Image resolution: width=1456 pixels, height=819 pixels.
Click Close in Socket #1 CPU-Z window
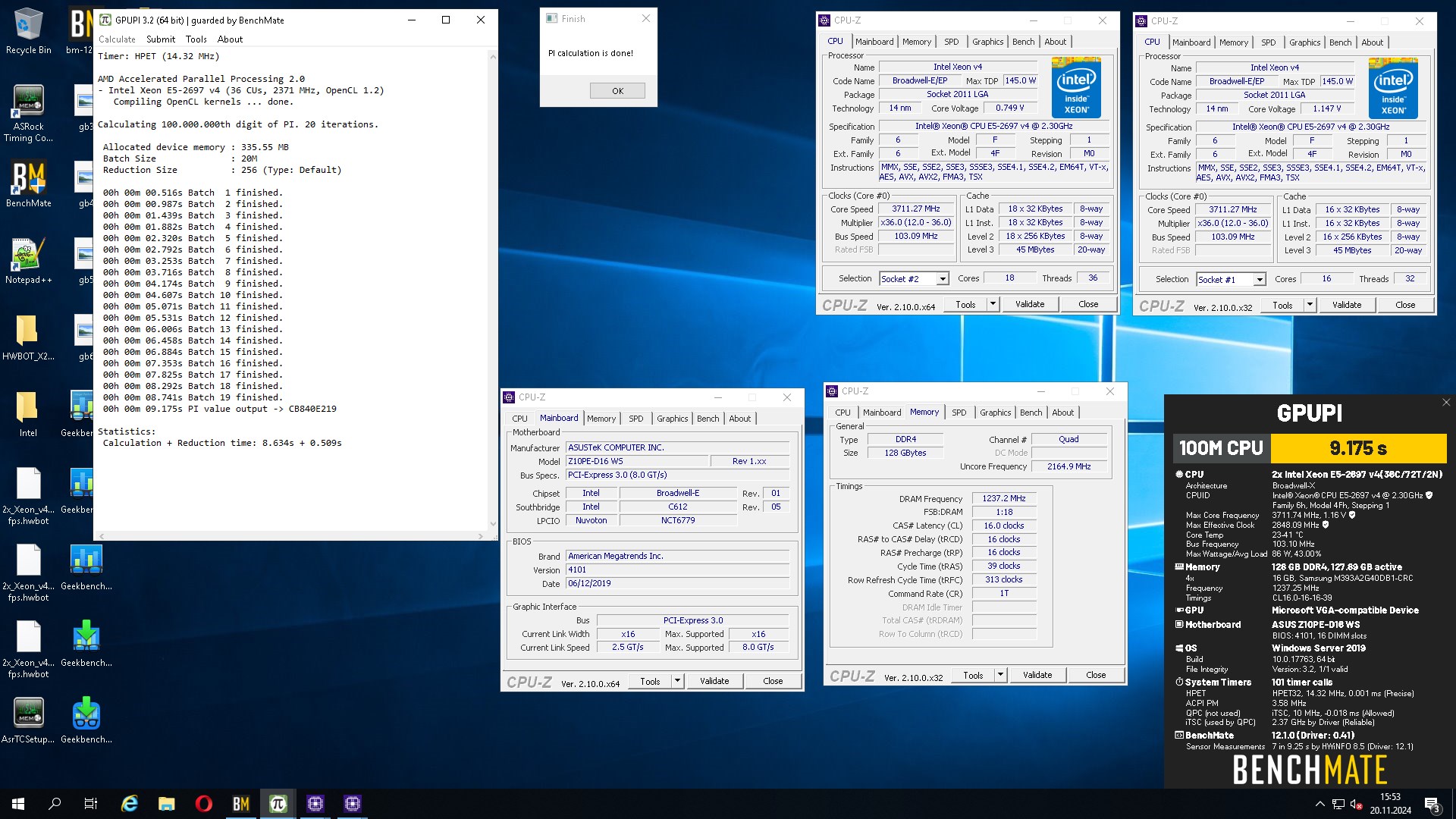[1405, 305]
